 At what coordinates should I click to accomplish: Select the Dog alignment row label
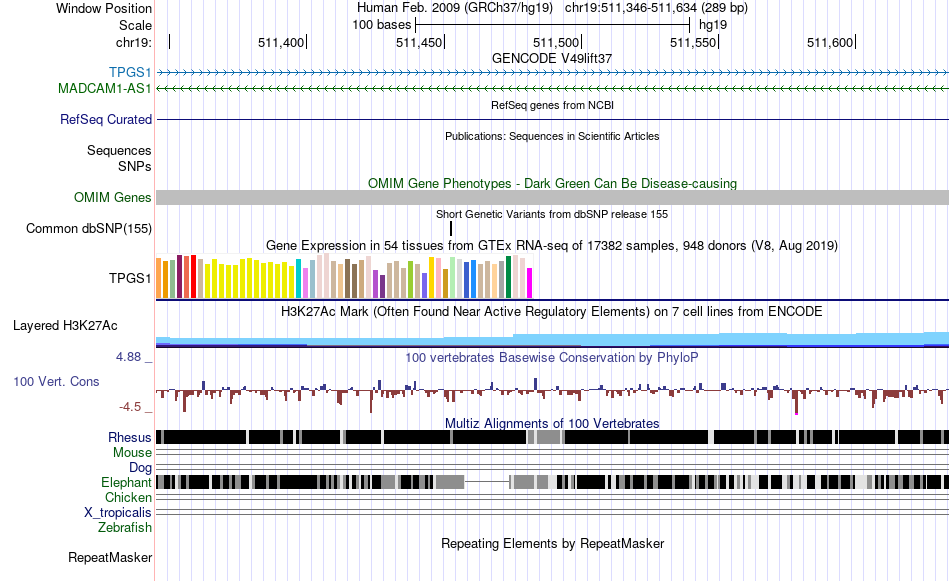(140, 467)
